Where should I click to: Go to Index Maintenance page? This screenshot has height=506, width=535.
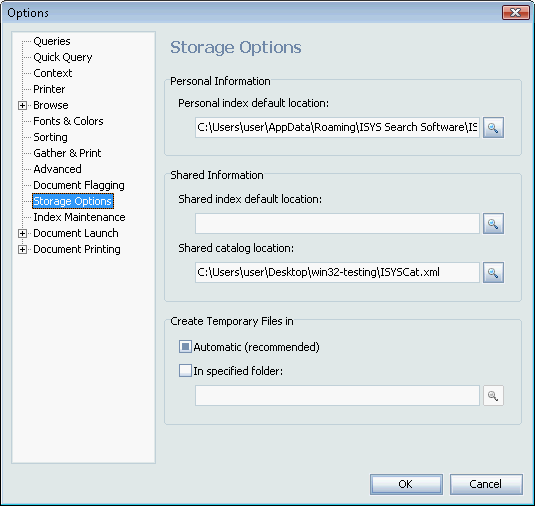point(79,217)
